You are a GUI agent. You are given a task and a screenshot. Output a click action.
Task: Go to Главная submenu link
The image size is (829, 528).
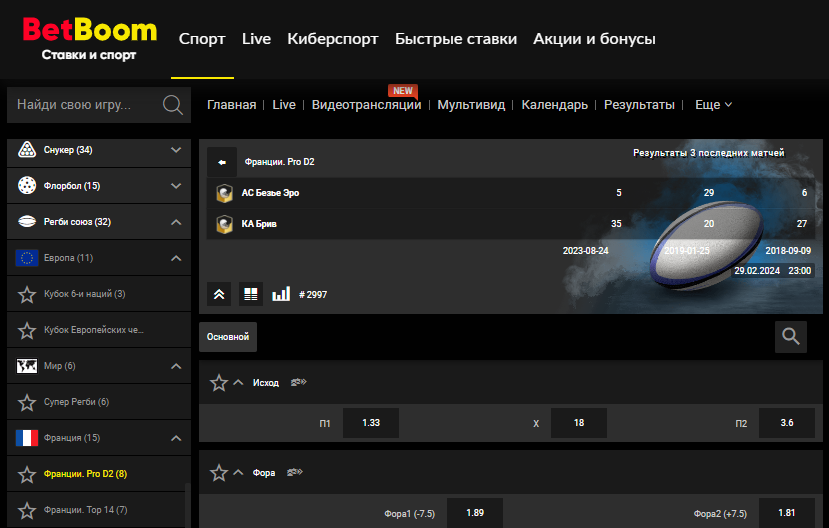pyautogui.click(x=232, y=105)
